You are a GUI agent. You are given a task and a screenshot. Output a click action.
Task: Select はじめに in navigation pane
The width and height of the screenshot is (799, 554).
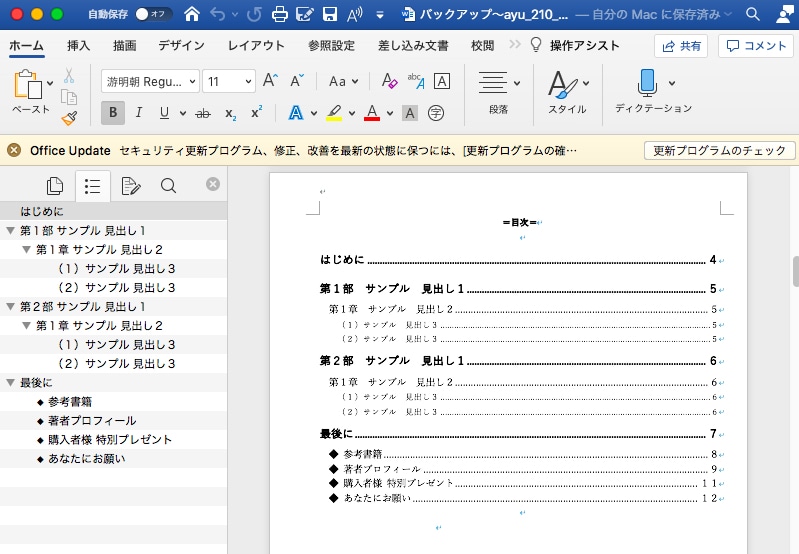point(113,211)
